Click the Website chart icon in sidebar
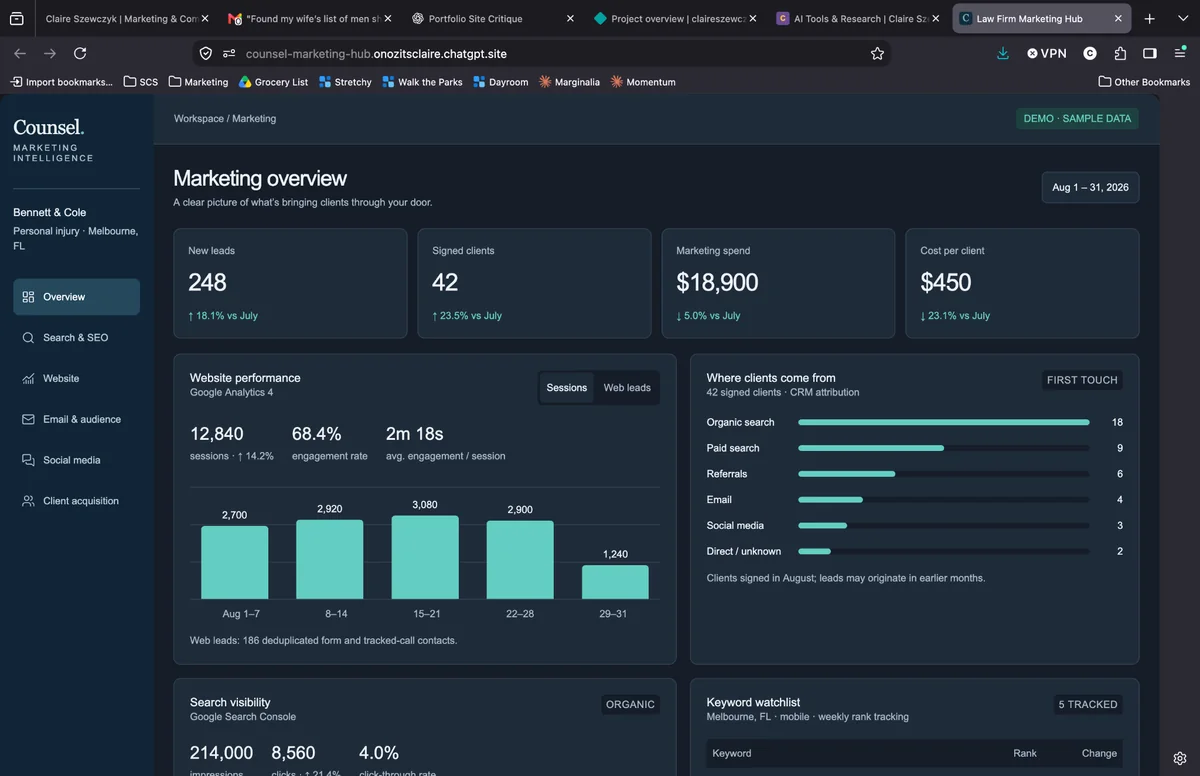The width and height of the screenshot is (1200, 776). tap(28, 379)
